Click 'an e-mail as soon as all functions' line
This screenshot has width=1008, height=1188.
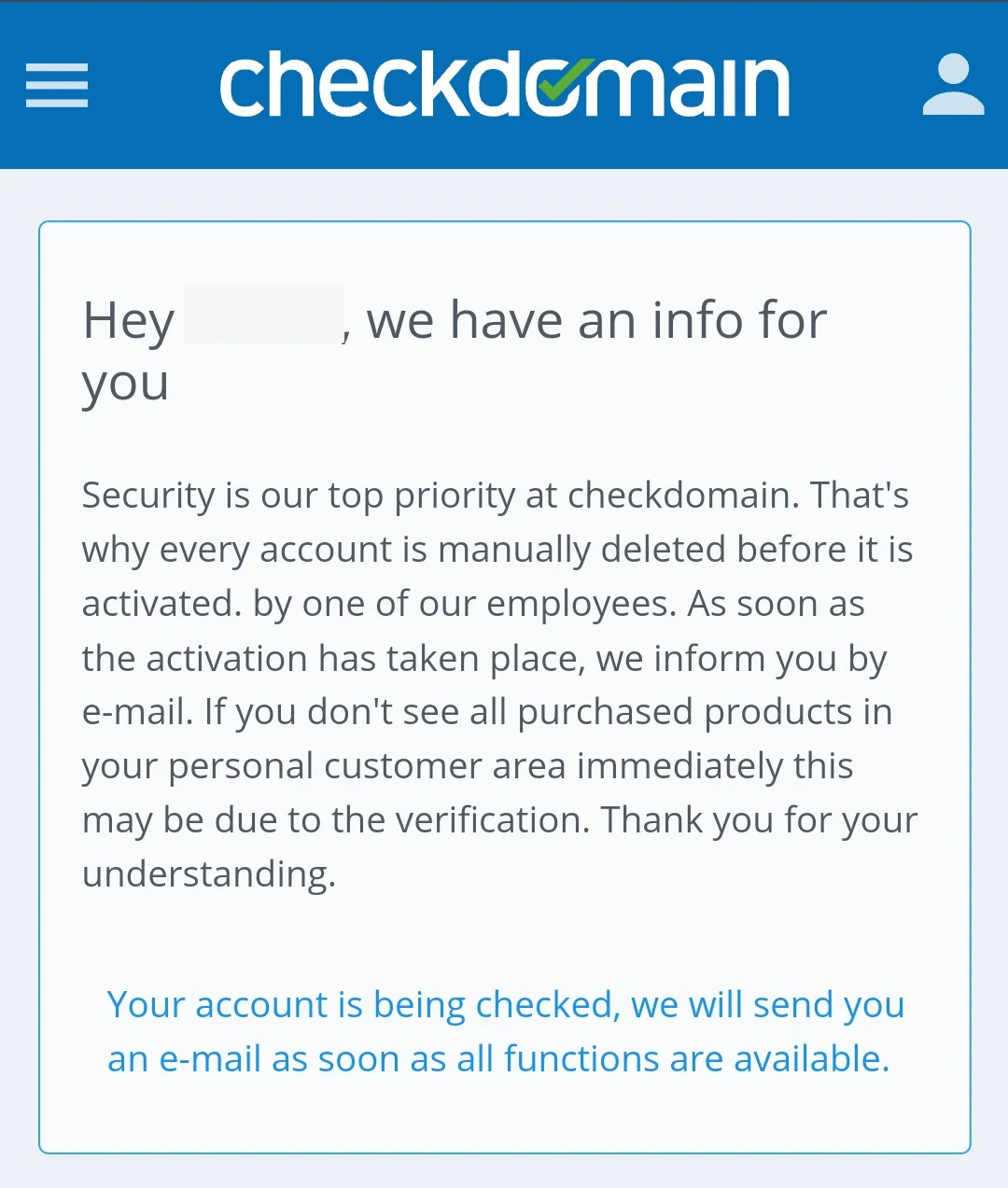pos(497,1059)
